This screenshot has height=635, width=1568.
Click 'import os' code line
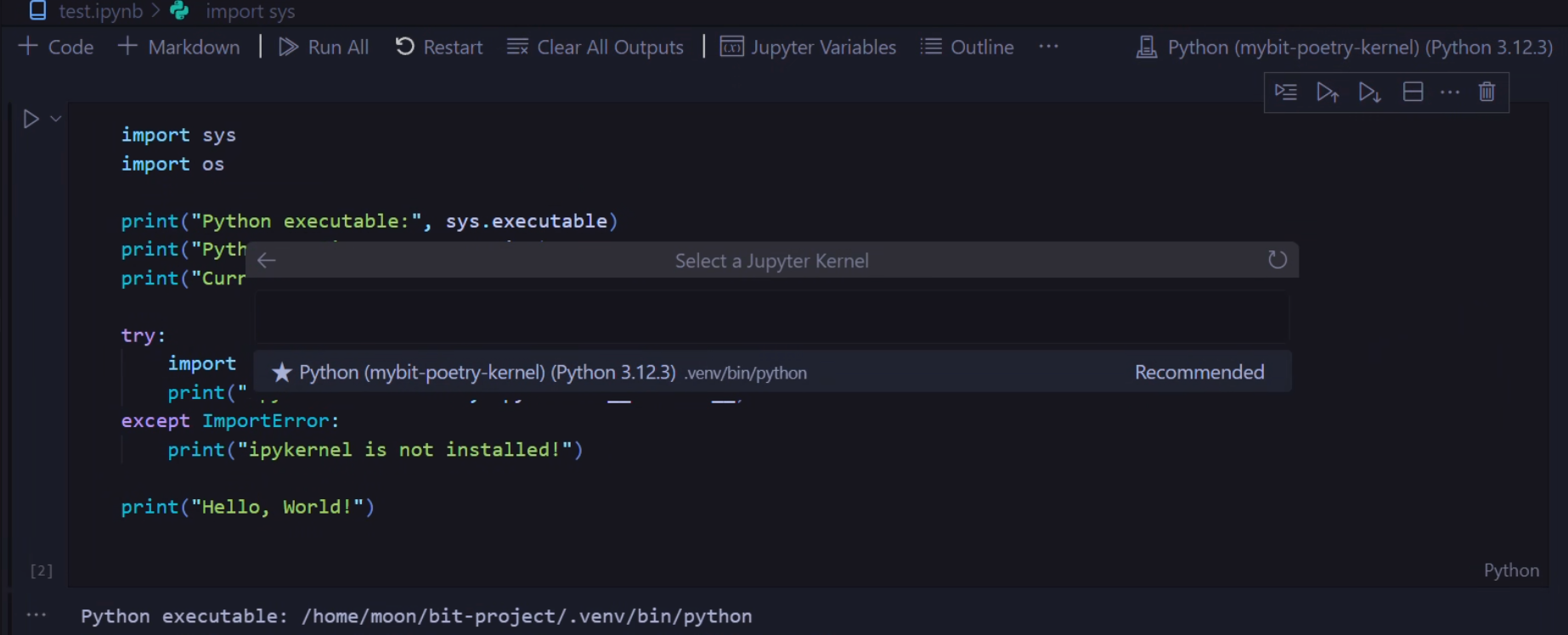tap(172, 164)
